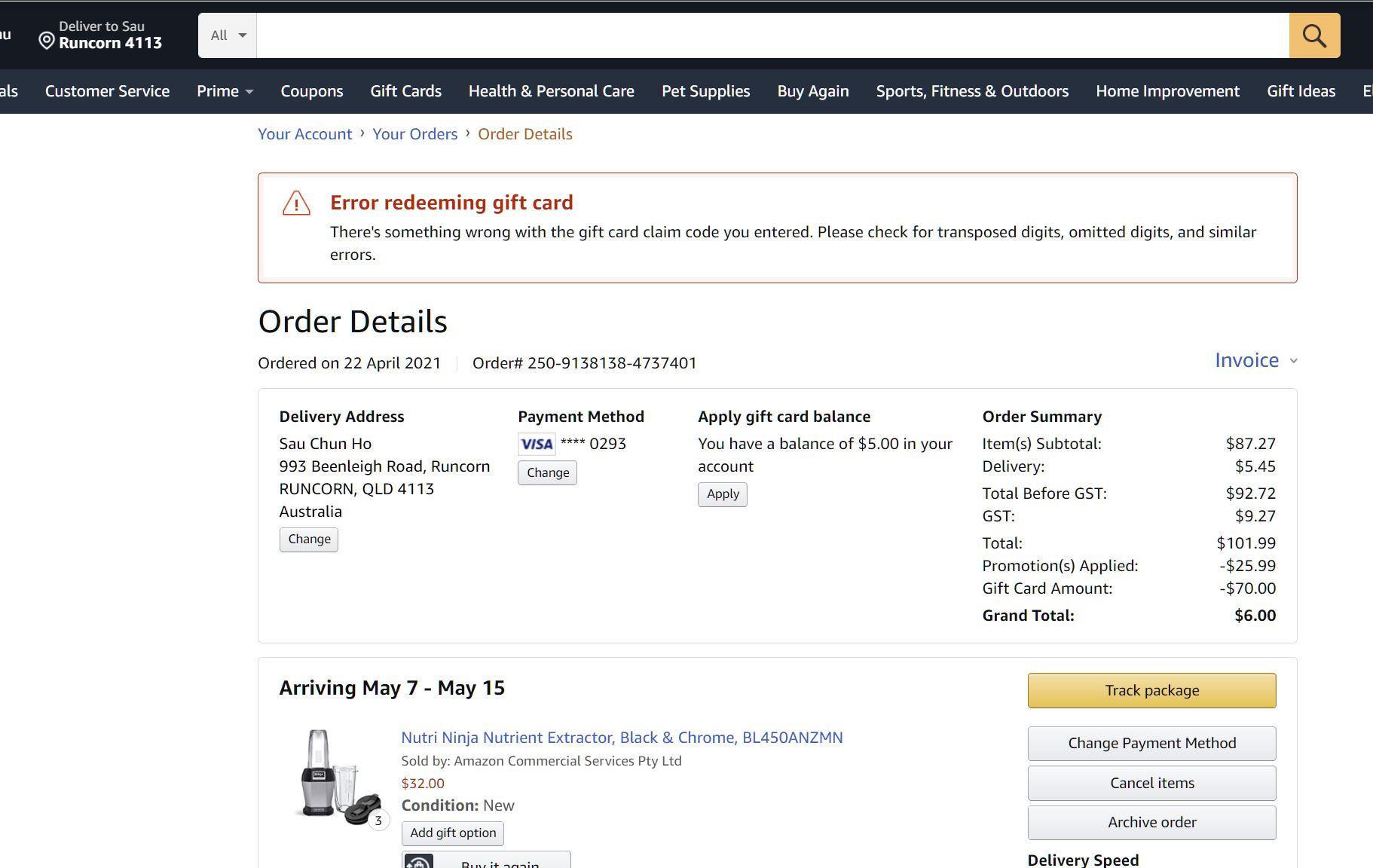Click the warning triangle error icon
This screenshot has height=868, width=1373.
pyautogui.click(x=296, y=203)
